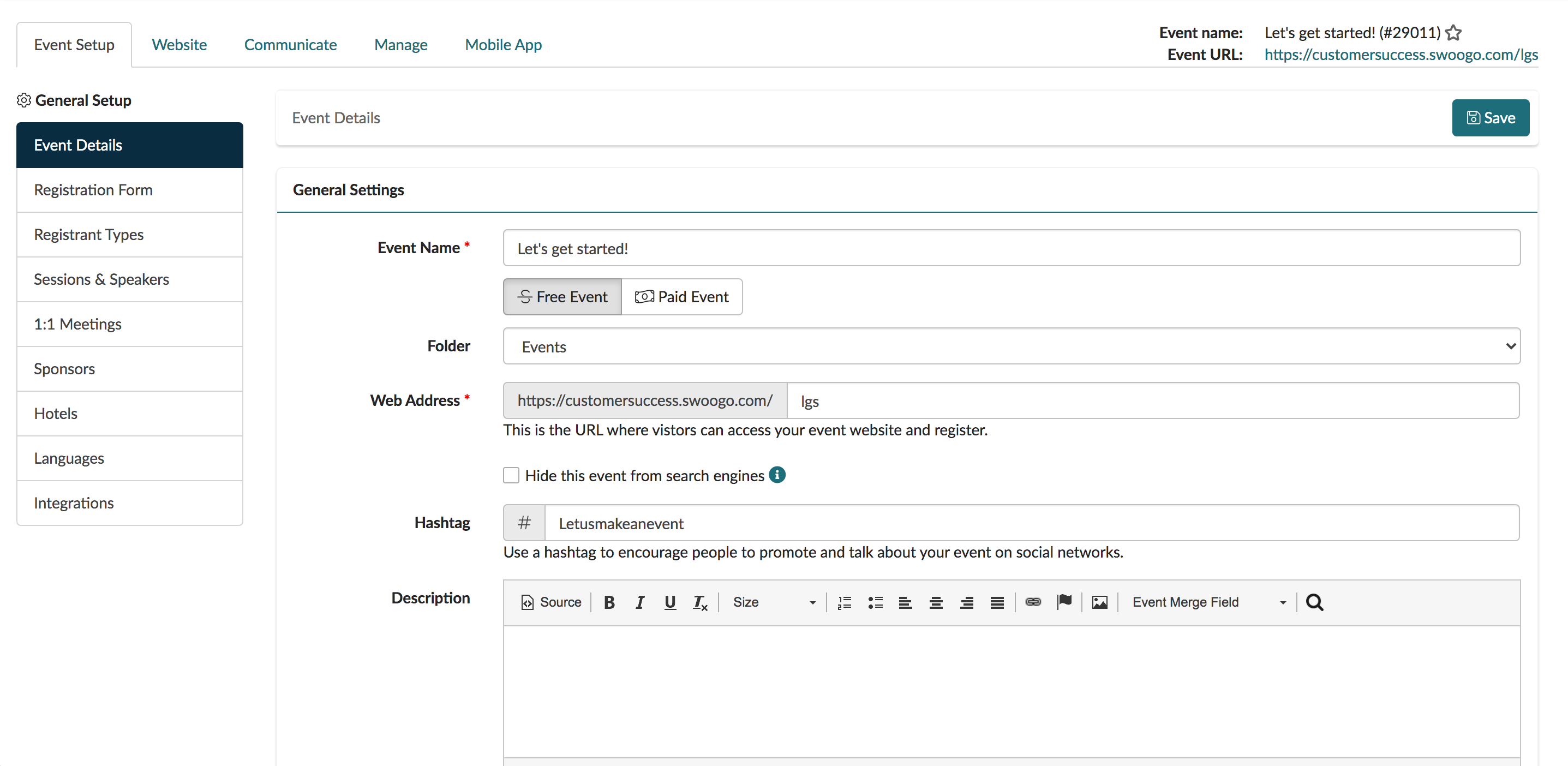Switch to the Communicate tab
Image resolution: width=1568 pixels, height=766 pixels.
290,44
